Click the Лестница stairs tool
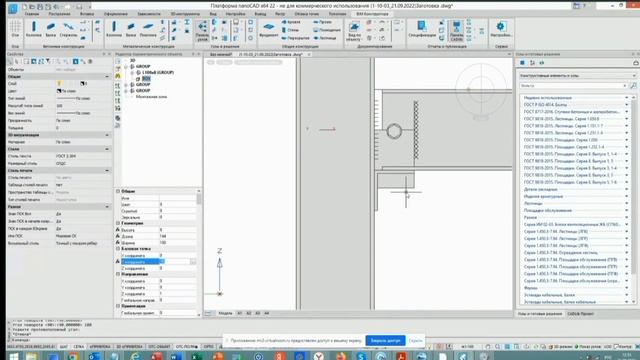Viewport: 640px width, 360px height. [325, 38]
